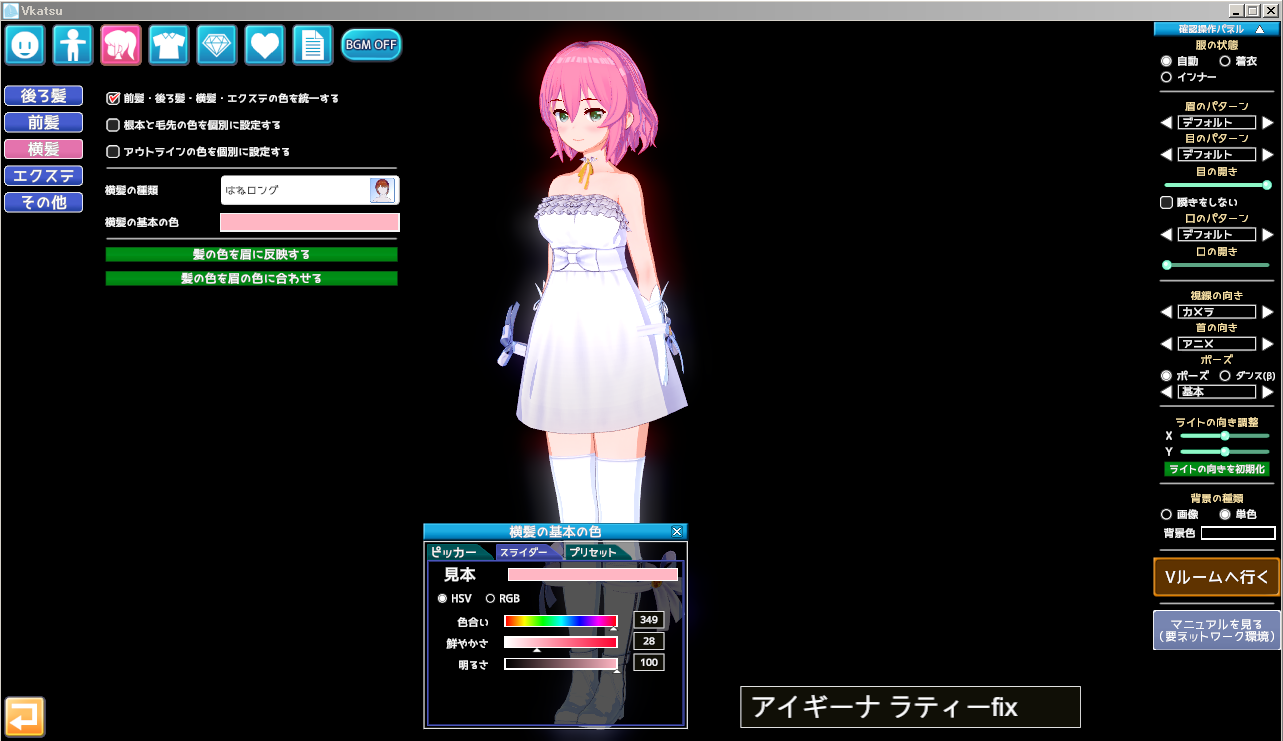Click next arrow for eyebrow pattern
The image size is (1283, 741).
pyautogui.click(x=1268, y=123)
